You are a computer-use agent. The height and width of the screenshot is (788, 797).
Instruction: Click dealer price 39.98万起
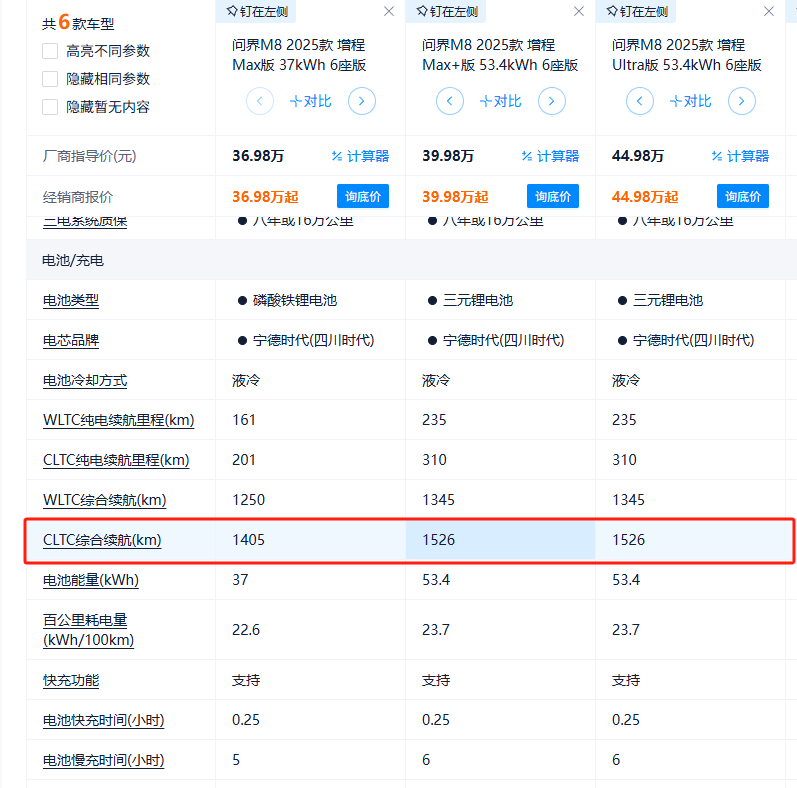click(x=455, y=197)
